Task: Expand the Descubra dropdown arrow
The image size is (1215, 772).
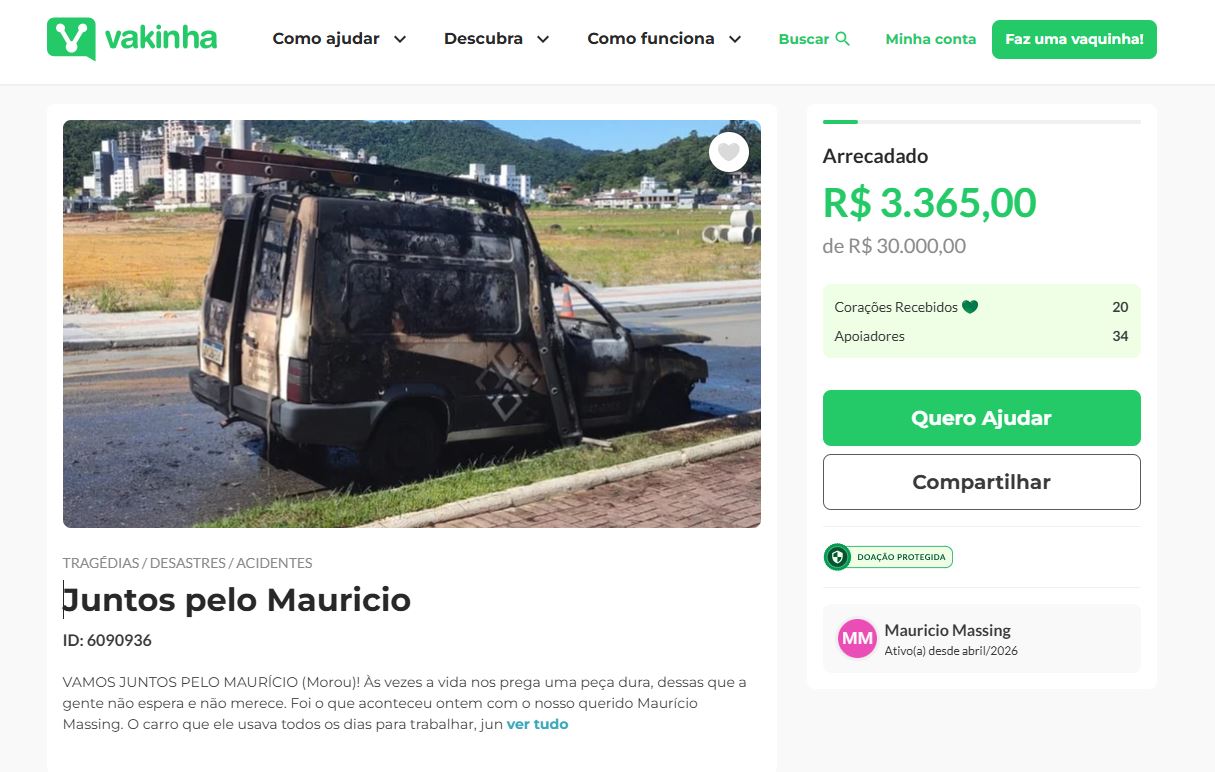Action: [543, 39]
